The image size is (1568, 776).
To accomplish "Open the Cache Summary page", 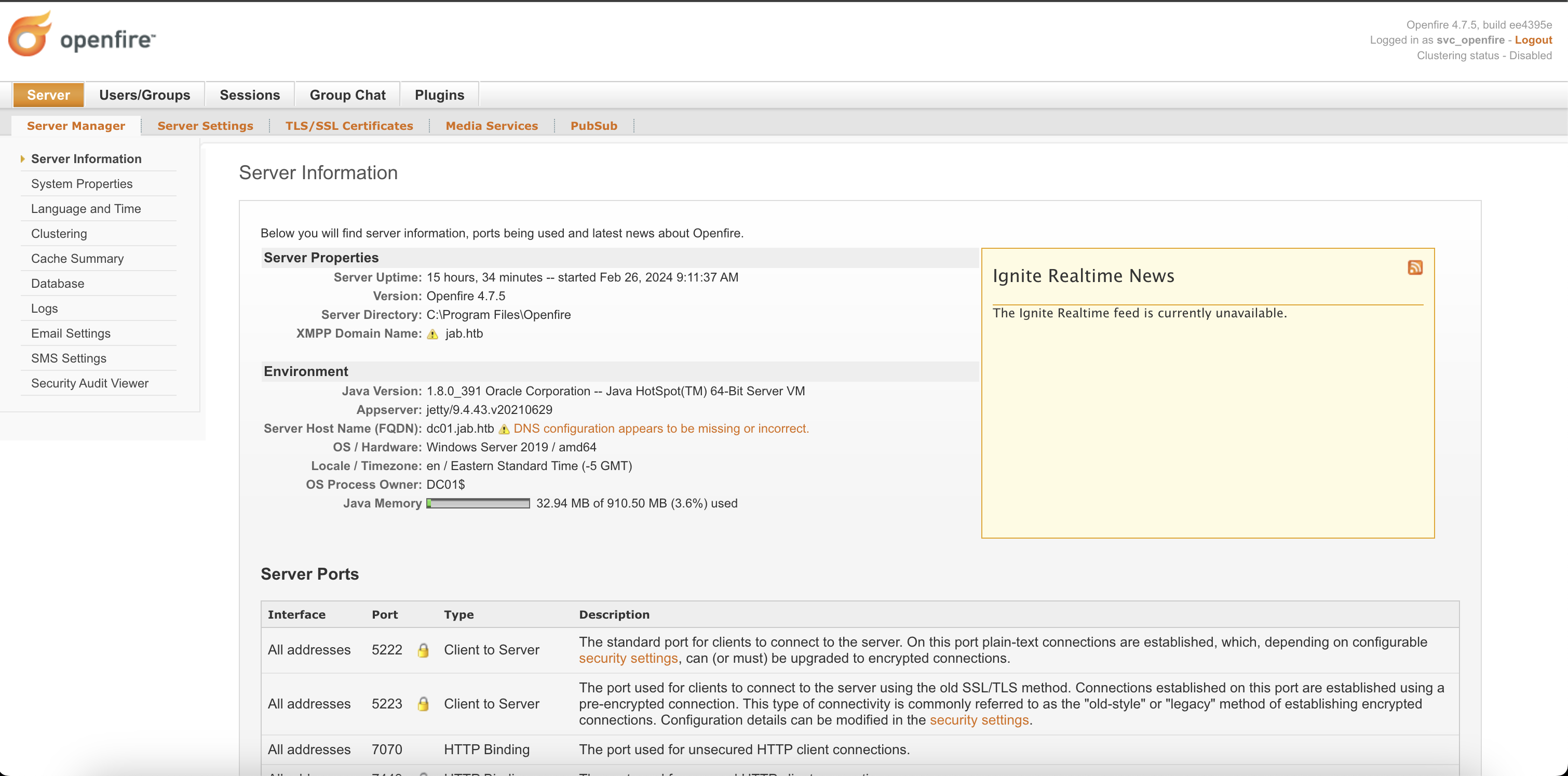I will click(x=77, y=259).
